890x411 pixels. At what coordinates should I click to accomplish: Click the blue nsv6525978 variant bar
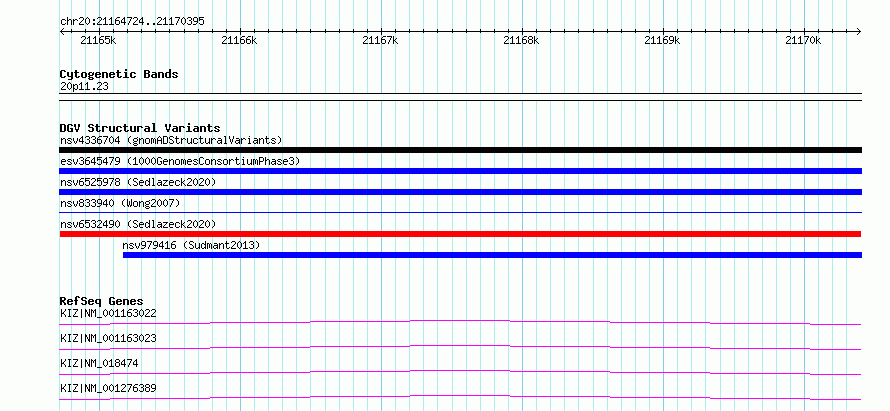(x=460, y=192)
